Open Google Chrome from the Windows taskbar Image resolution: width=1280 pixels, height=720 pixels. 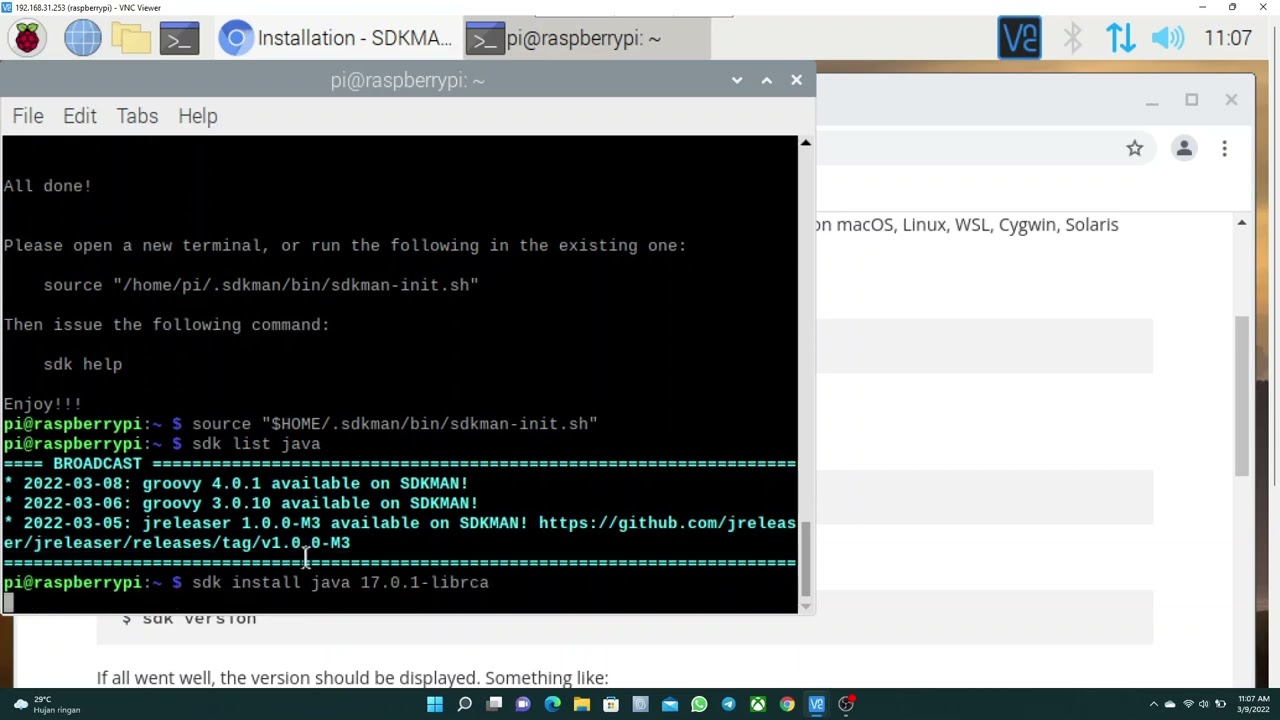tap(787, 704)
